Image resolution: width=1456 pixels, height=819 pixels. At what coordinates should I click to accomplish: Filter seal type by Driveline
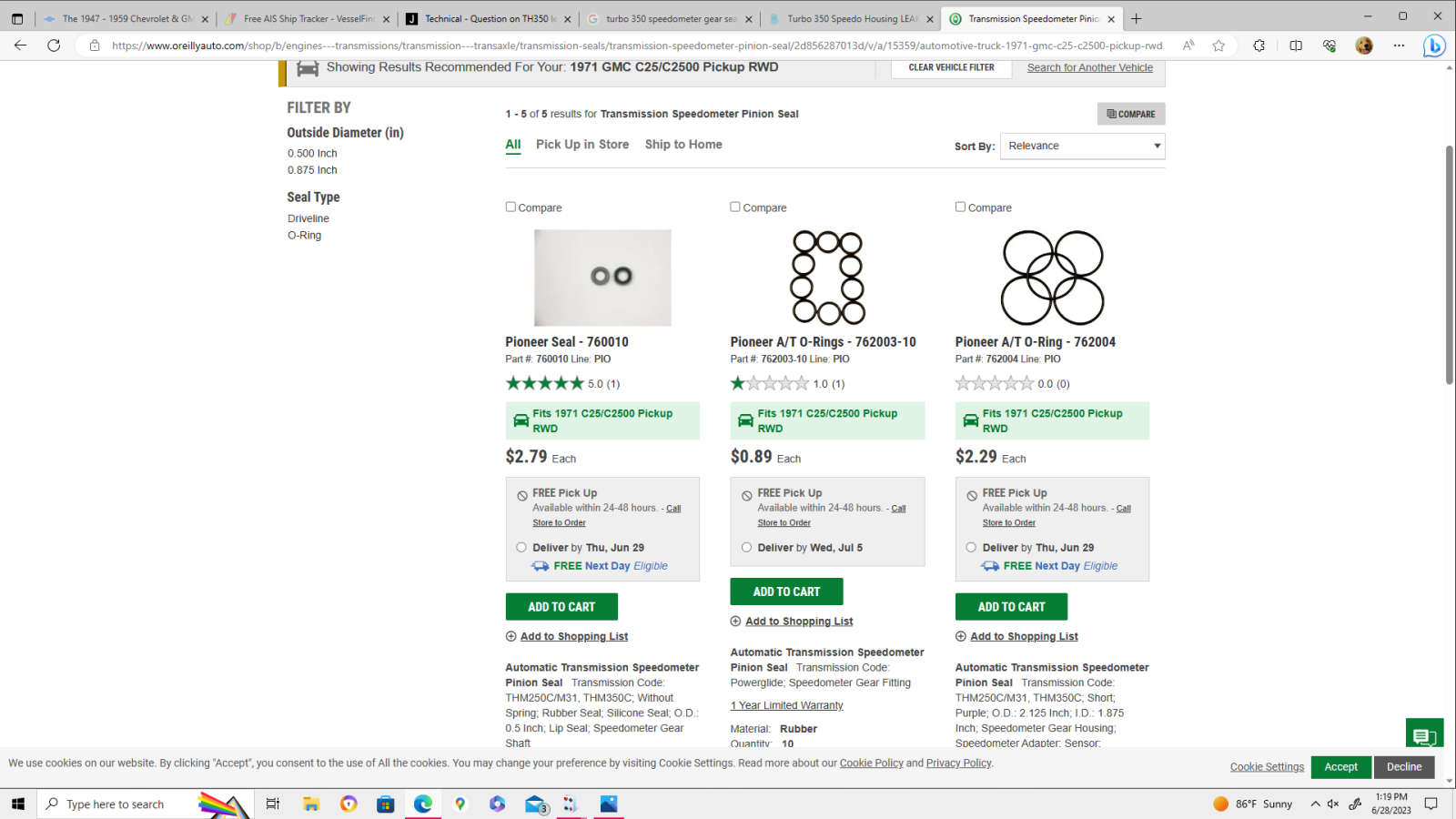tap(308, 218)
